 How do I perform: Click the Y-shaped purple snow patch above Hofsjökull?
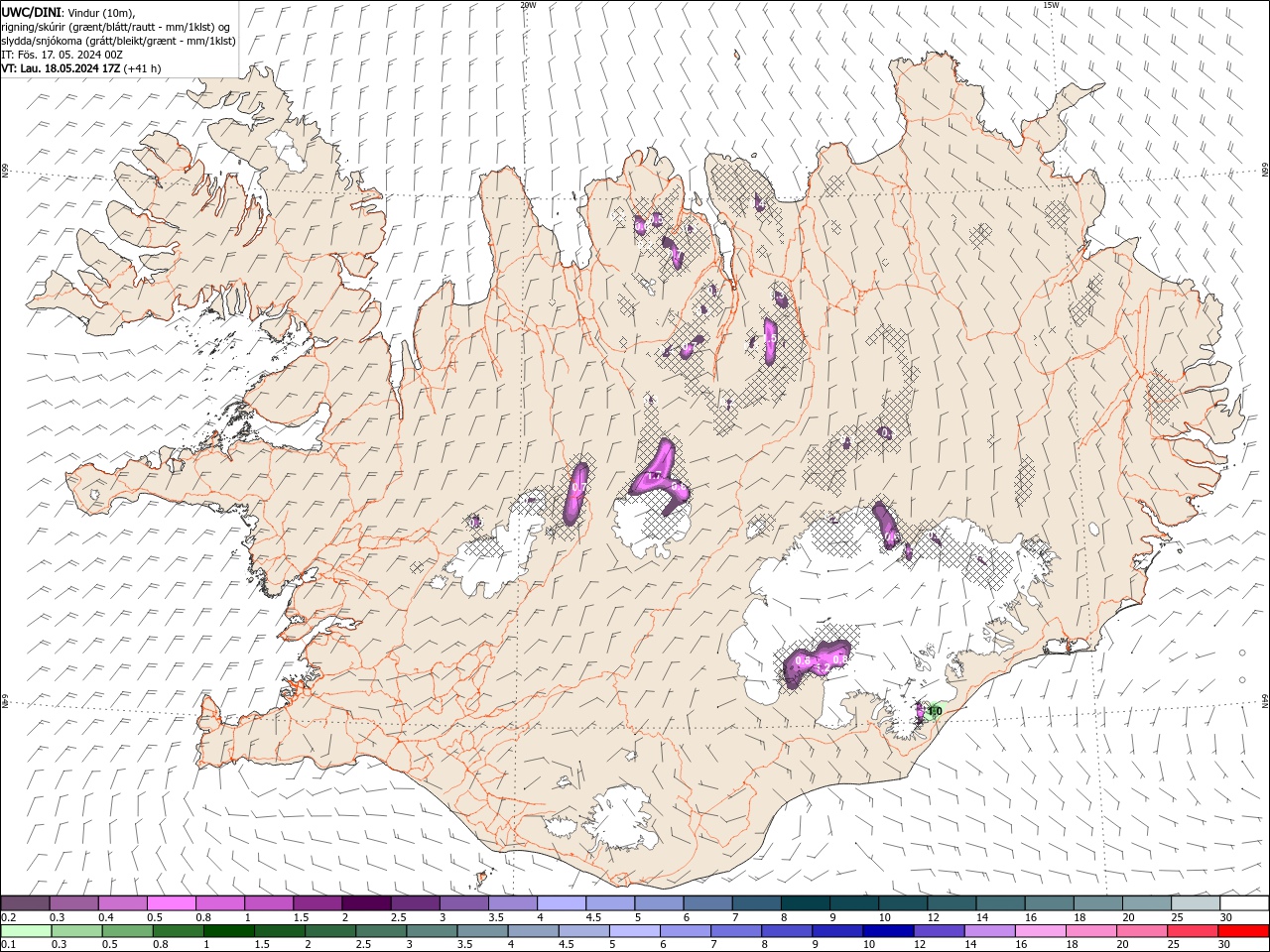tap(660, 476)
